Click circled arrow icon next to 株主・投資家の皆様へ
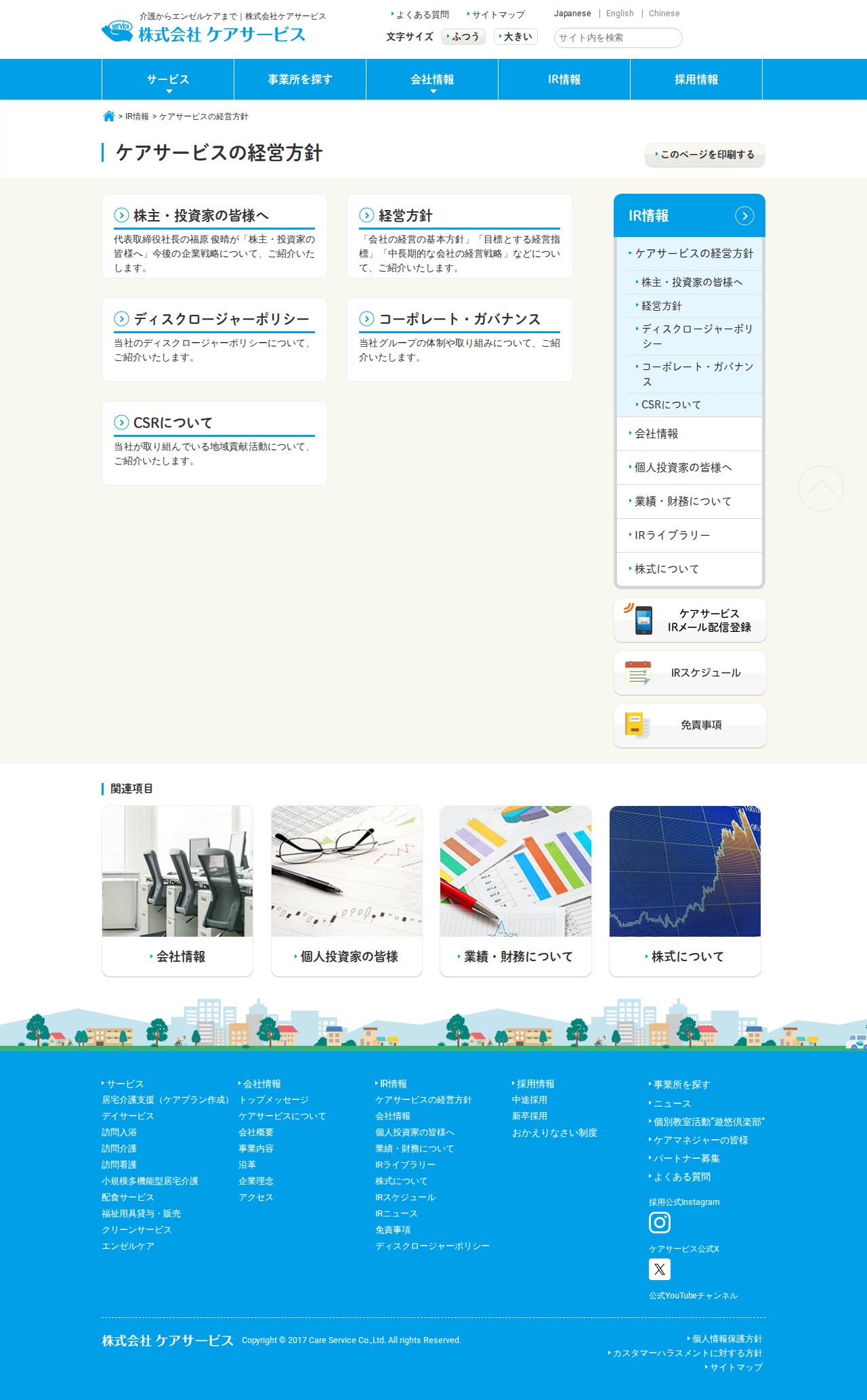 [x=121, y=215]
